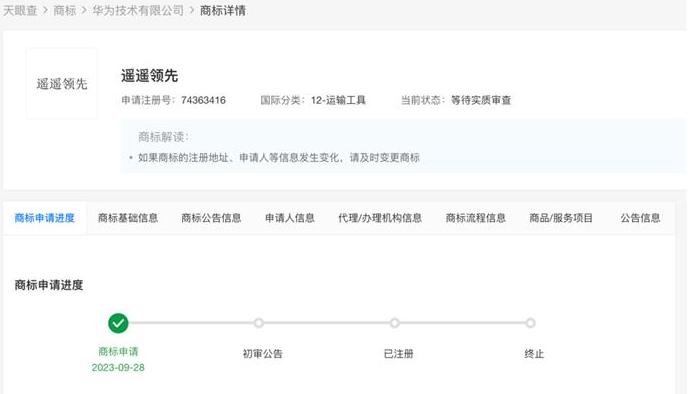This screenshot has width=694, height=394.
Task: Click the green checkmark progress step icon
Action: (118, 323)
